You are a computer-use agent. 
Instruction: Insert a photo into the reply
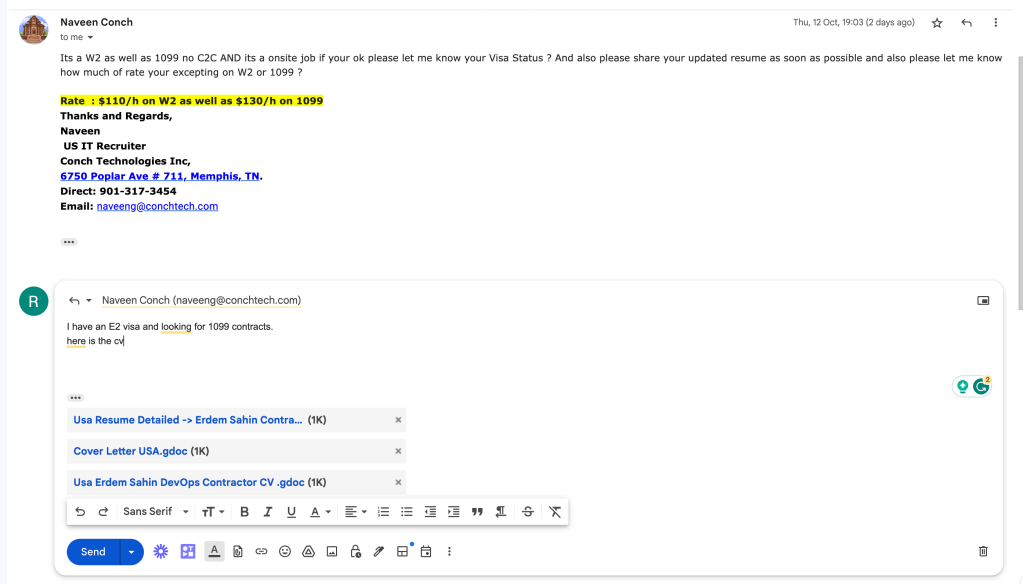(331, 552)
